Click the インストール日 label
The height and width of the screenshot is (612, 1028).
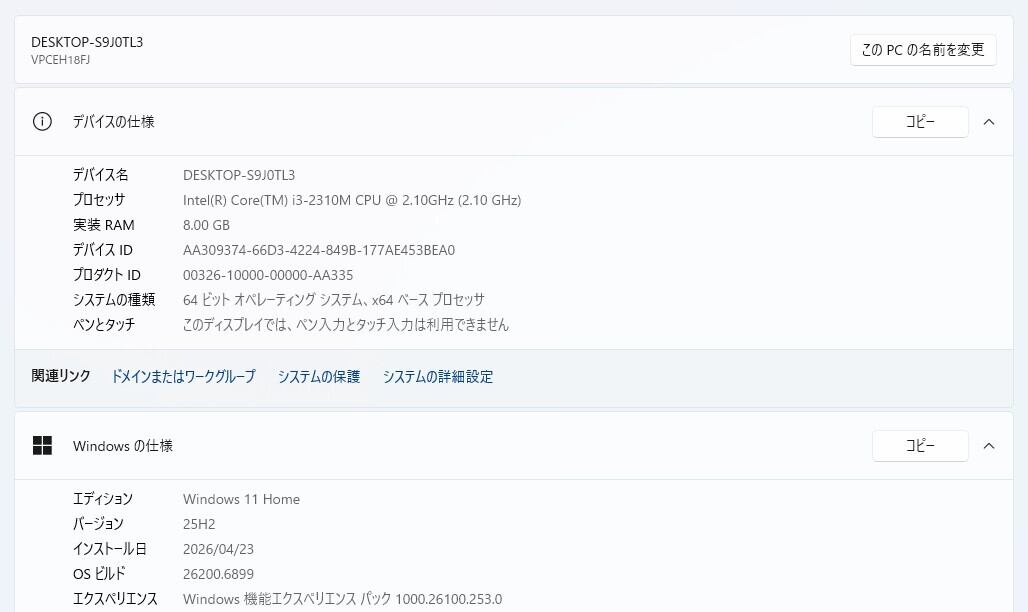coord(109,549)
